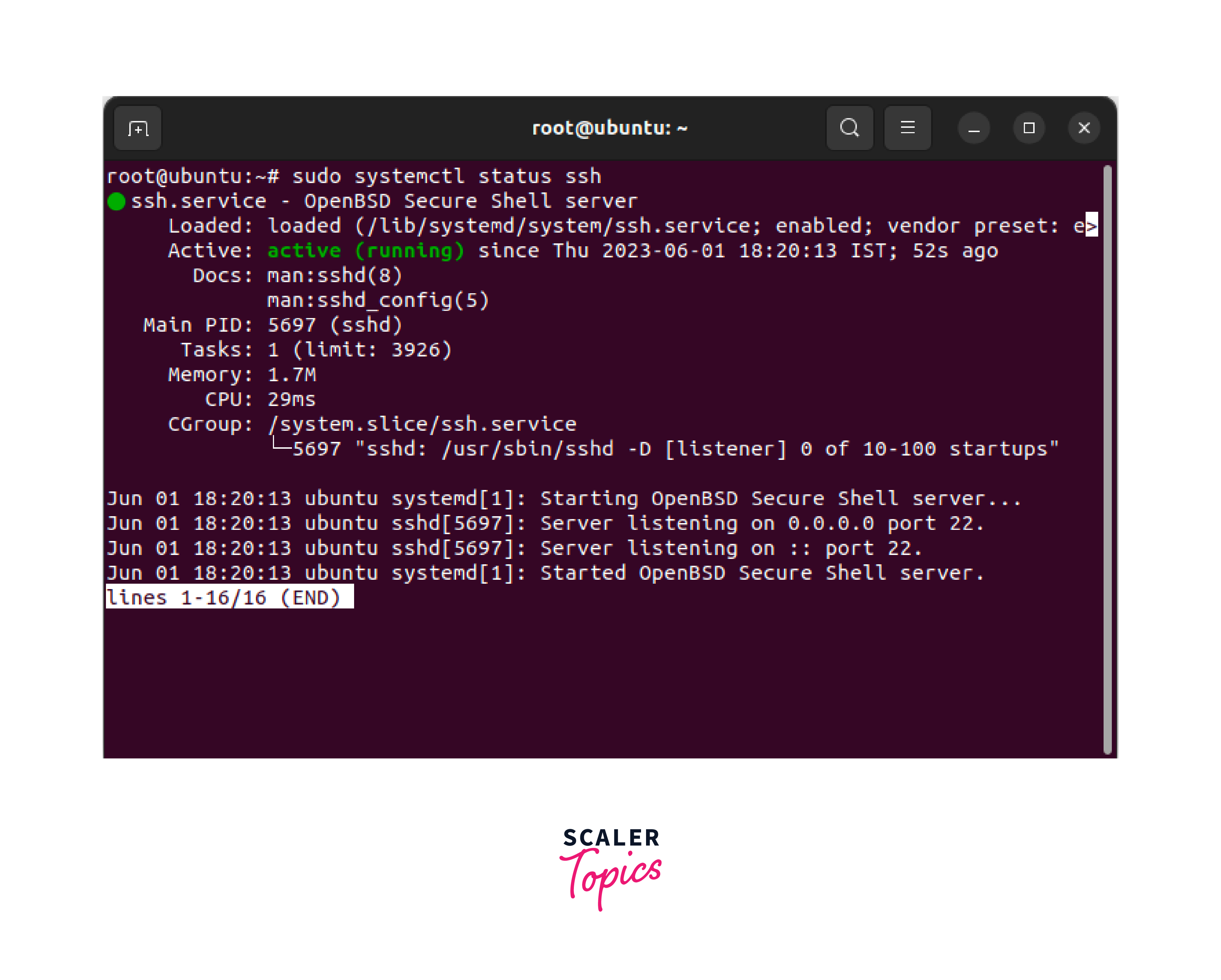Click the window title root@ubuntu
The height and width of the screenshot is (980, 1221).
(x=609, y=128)
